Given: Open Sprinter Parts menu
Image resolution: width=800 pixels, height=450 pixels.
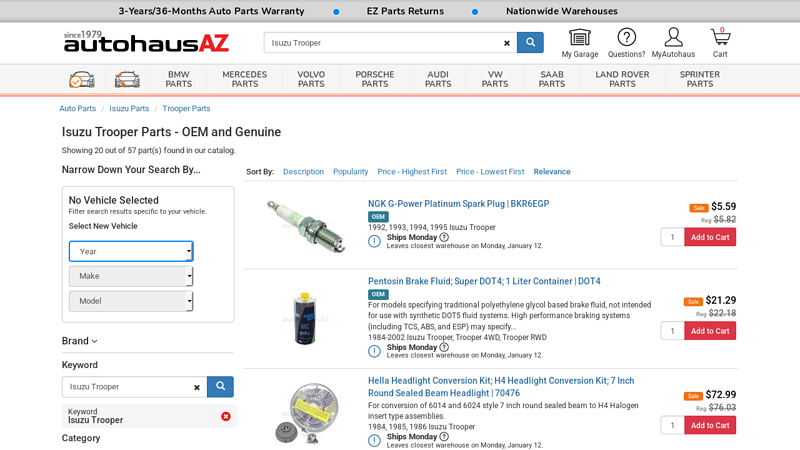Looking at the screenshot, I should coord(700,79).
